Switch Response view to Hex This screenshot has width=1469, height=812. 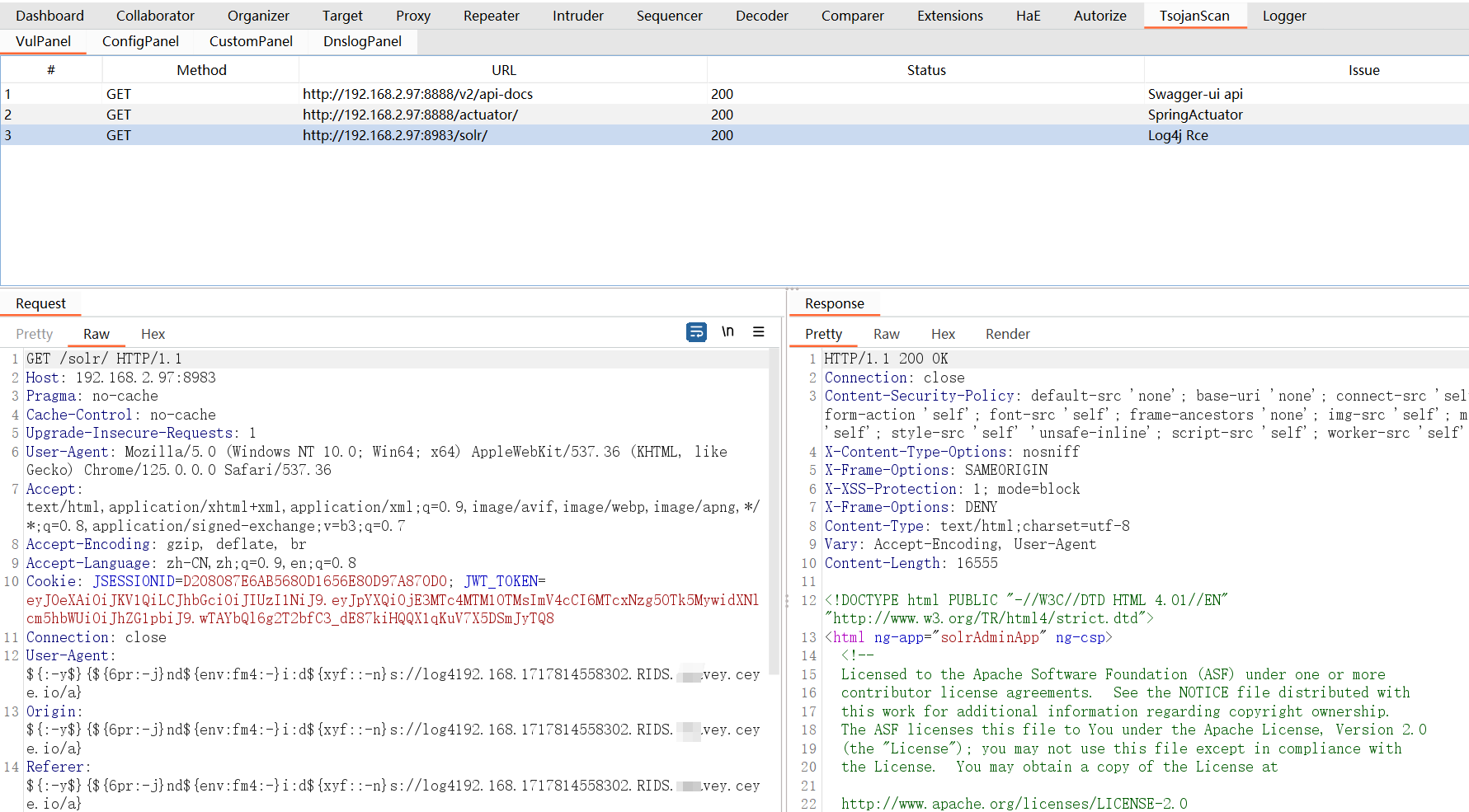coord(943,334)
